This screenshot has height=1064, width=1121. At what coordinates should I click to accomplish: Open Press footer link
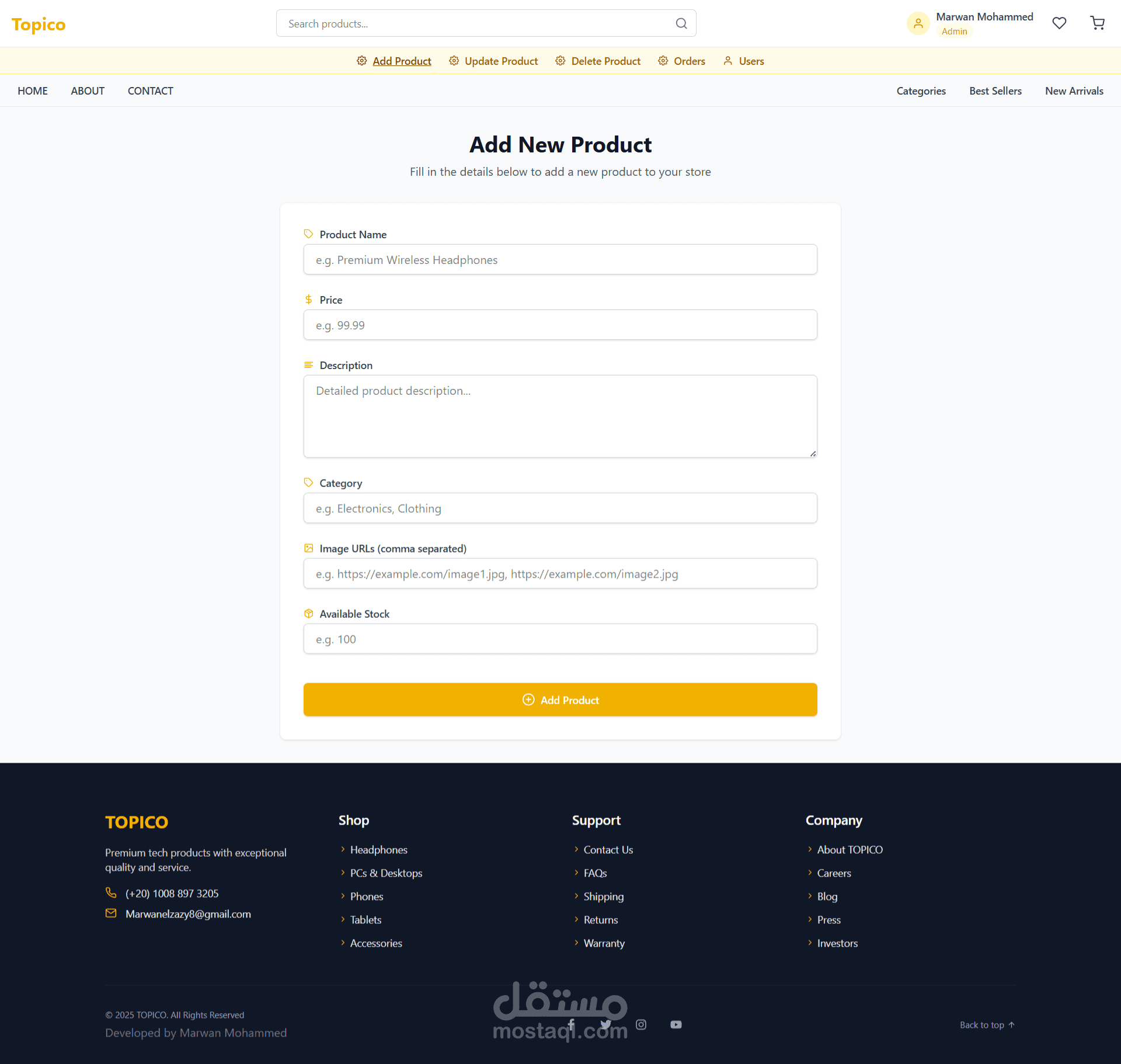point(828,920)
